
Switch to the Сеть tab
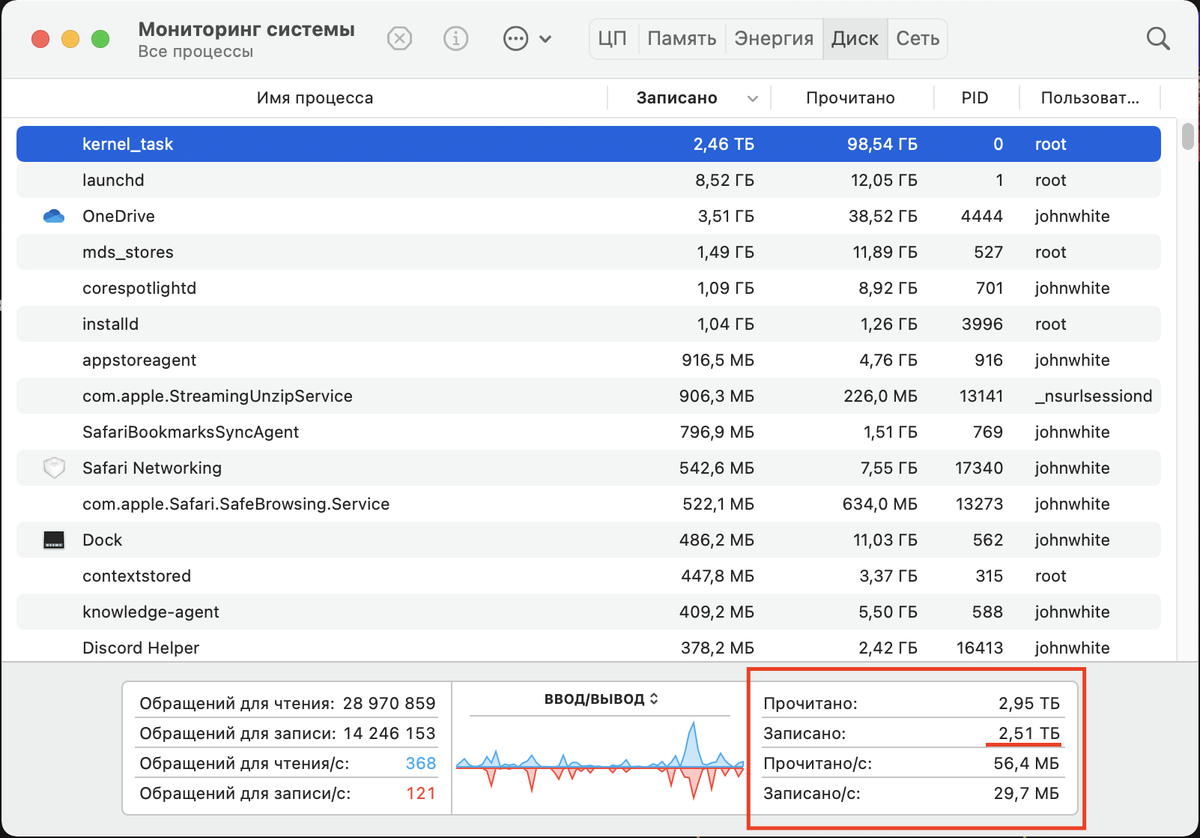click(917, 39)
